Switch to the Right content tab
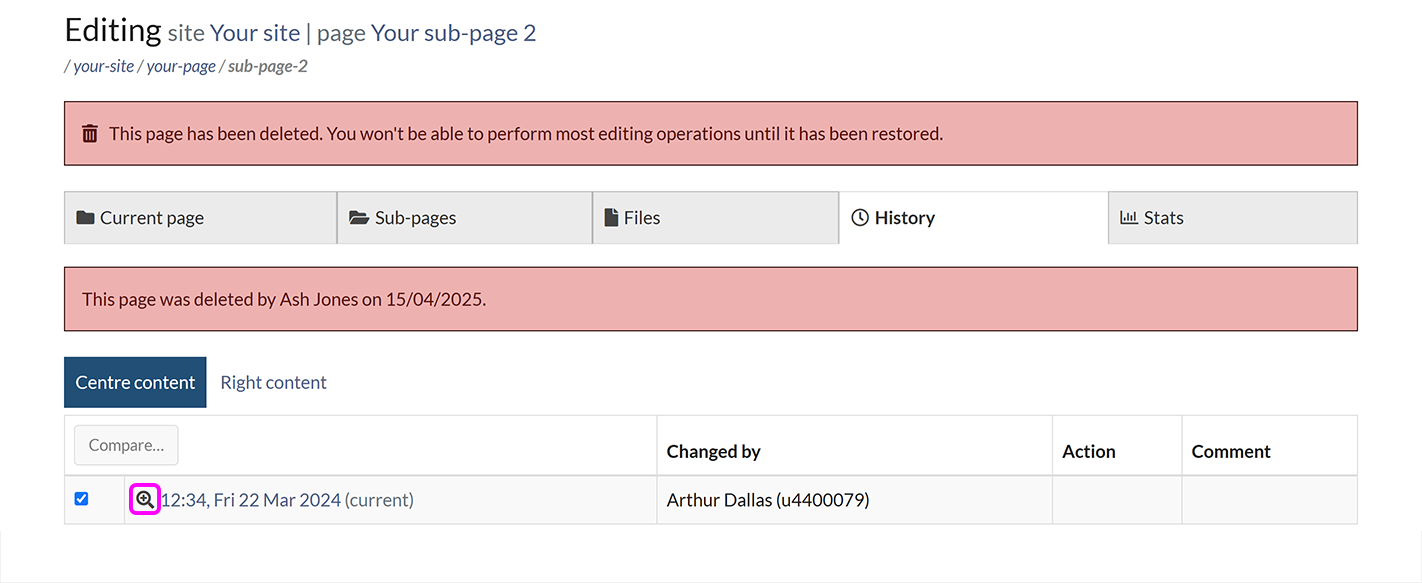Screen dimensions: 1422x583 (273, 382)
